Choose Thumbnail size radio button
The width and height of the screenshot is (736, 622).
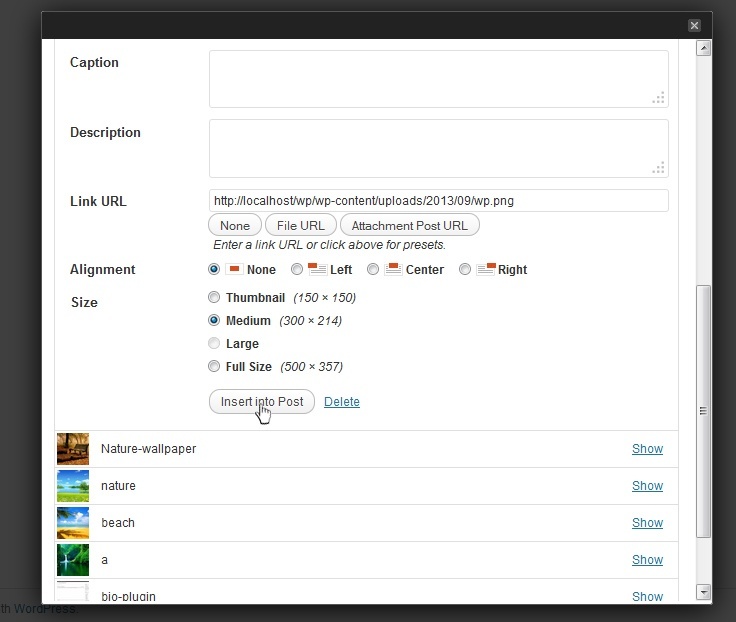[214, 297]
